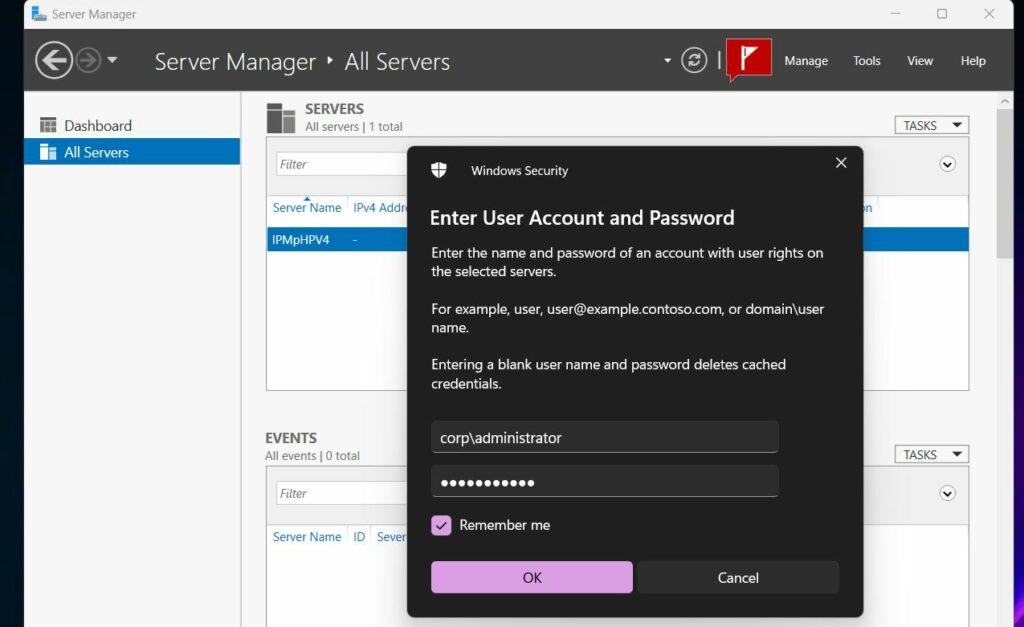Click the Events Filter input field
Viewport: 1024px width, 627px height.
coord(342,494)
